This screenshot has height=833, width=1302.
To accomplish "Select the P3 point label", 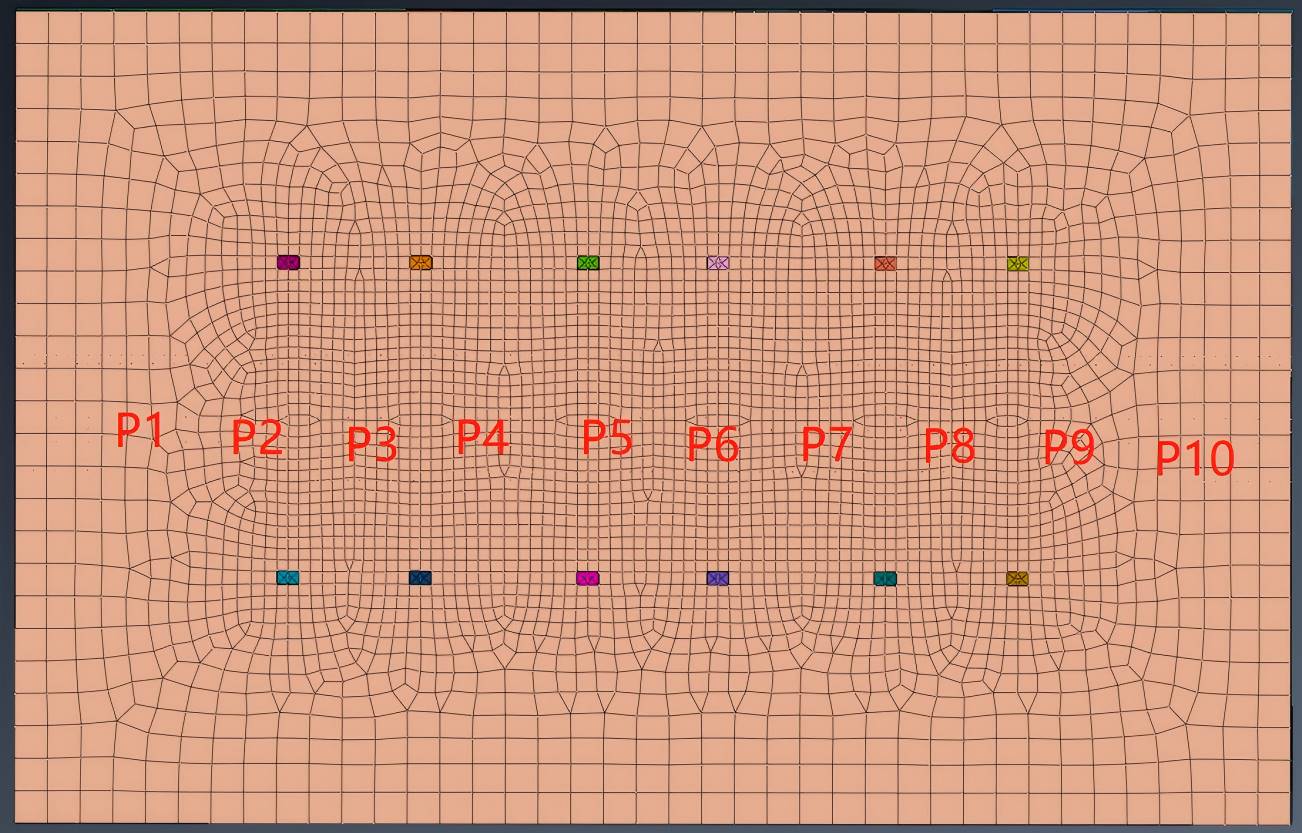I will [372, 444].
